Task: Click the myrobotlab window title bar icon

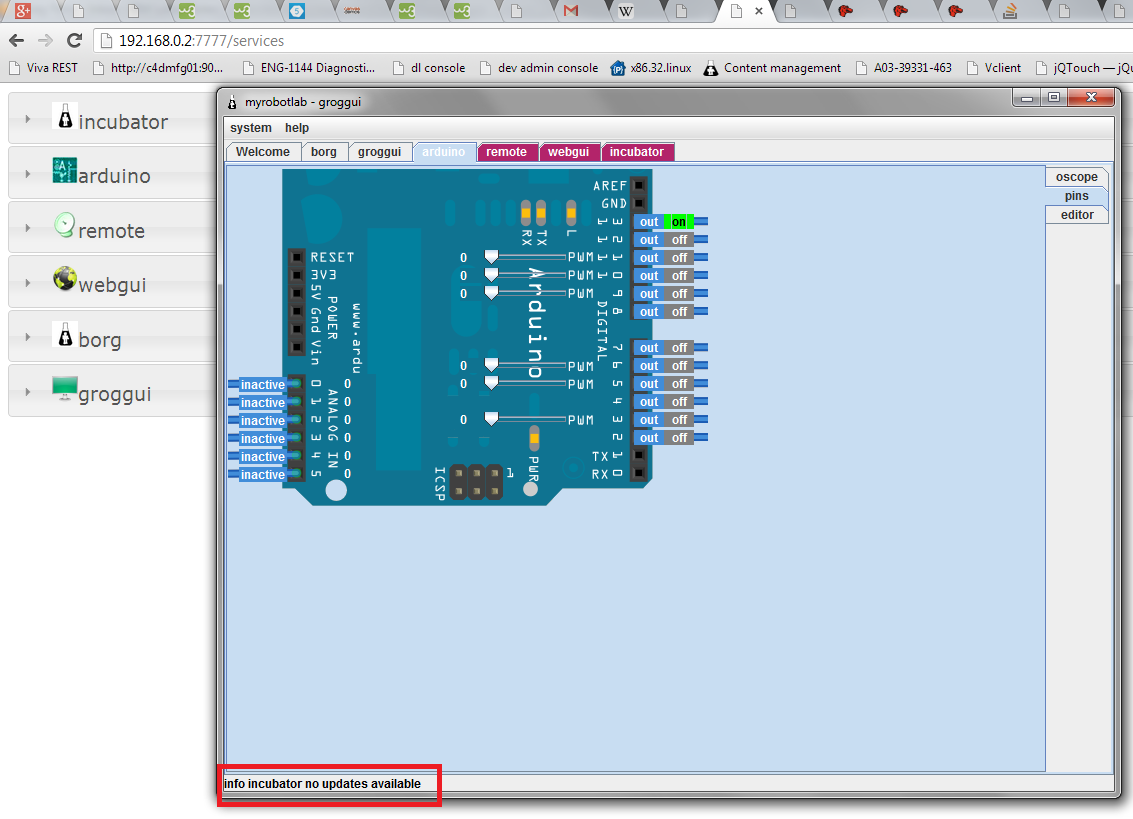Action: tap(232, 102)
